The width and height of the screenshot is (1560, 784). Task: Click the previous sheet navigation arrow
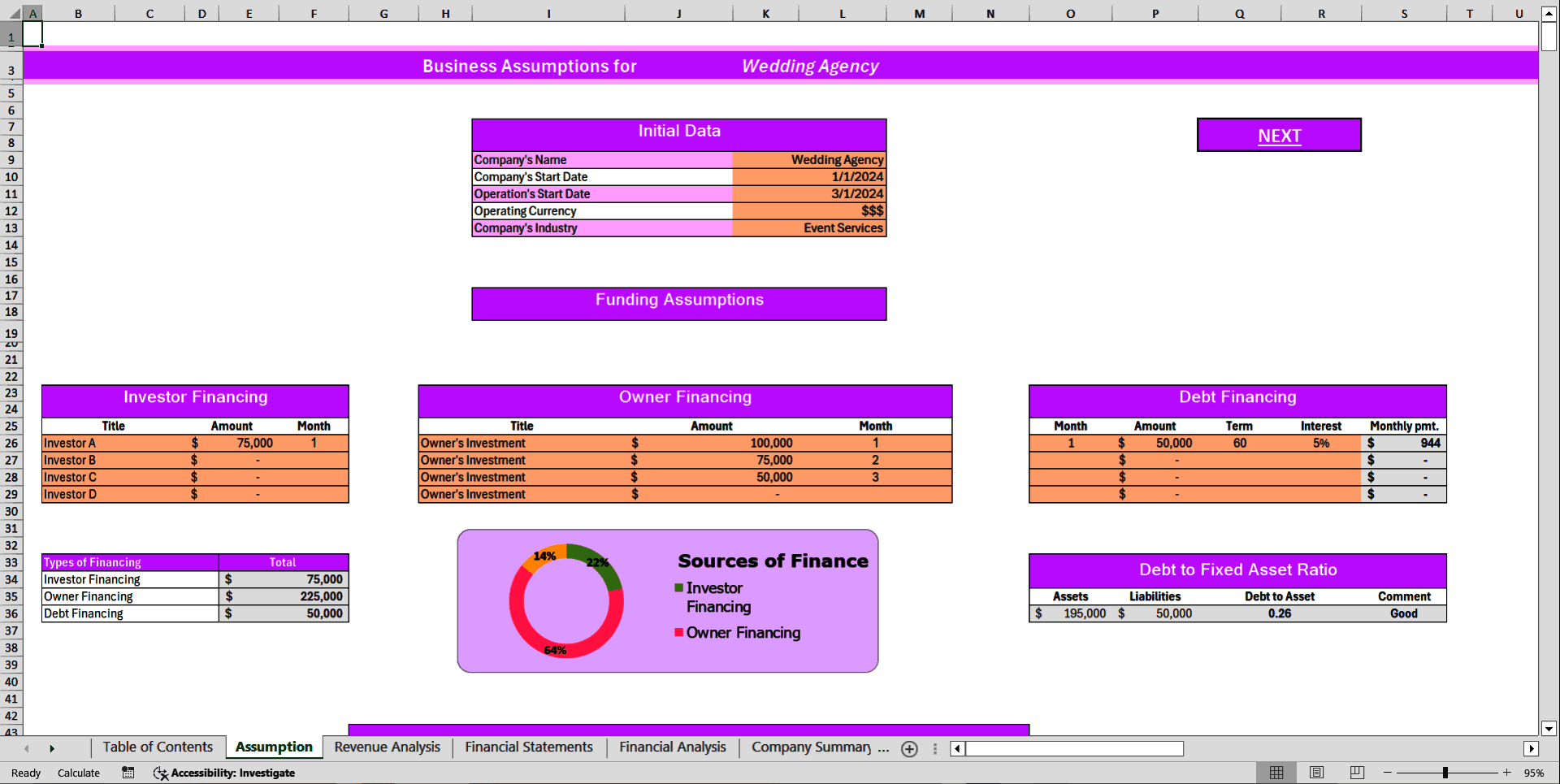tap(27, 748)
